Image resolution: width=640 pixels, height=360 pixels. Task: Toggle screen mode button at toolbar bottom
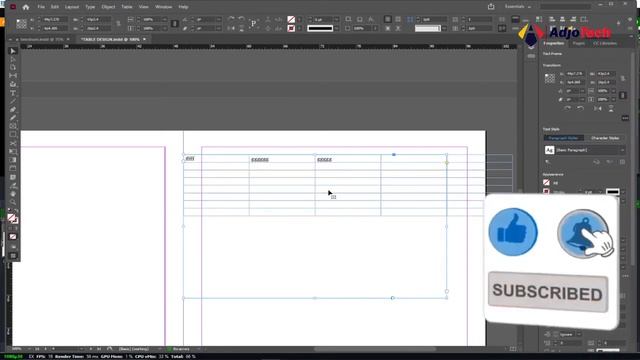(x=13, y=256)
